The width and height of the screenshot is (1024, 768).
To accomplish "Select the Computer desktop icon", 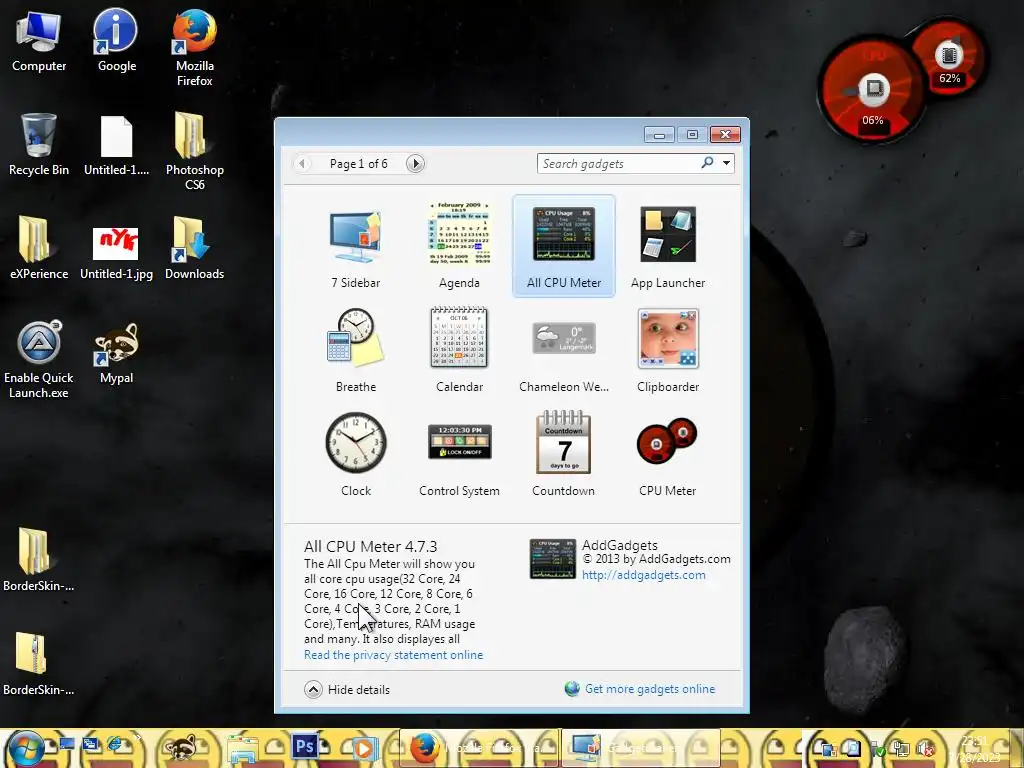I will coord(39,42).
